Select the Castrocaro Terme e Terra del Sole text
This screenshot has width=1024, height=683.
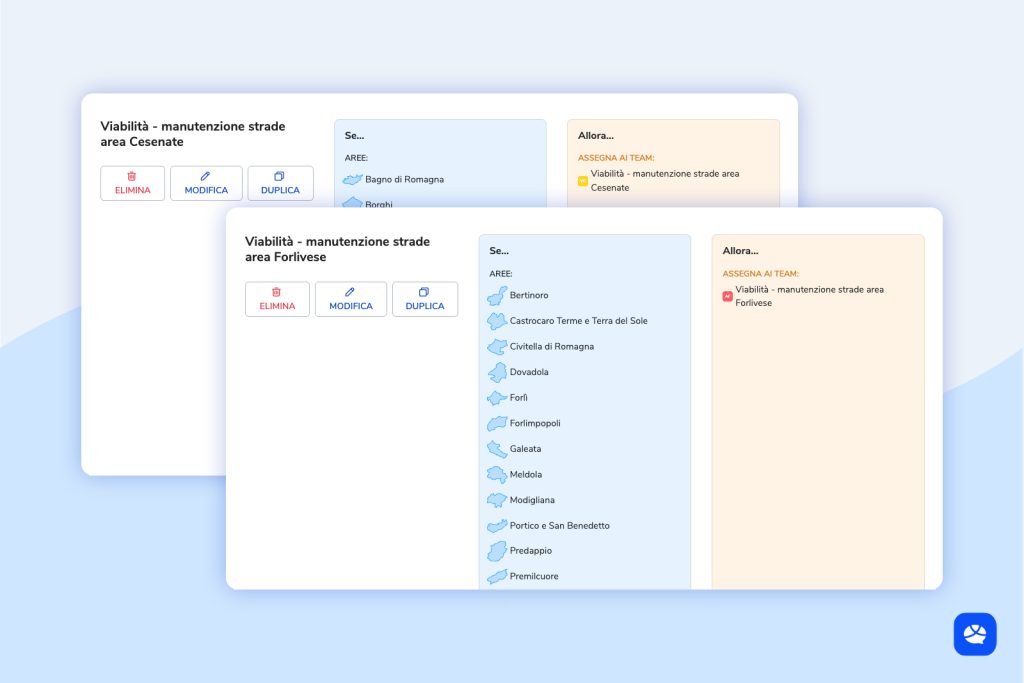pos(579,321)
